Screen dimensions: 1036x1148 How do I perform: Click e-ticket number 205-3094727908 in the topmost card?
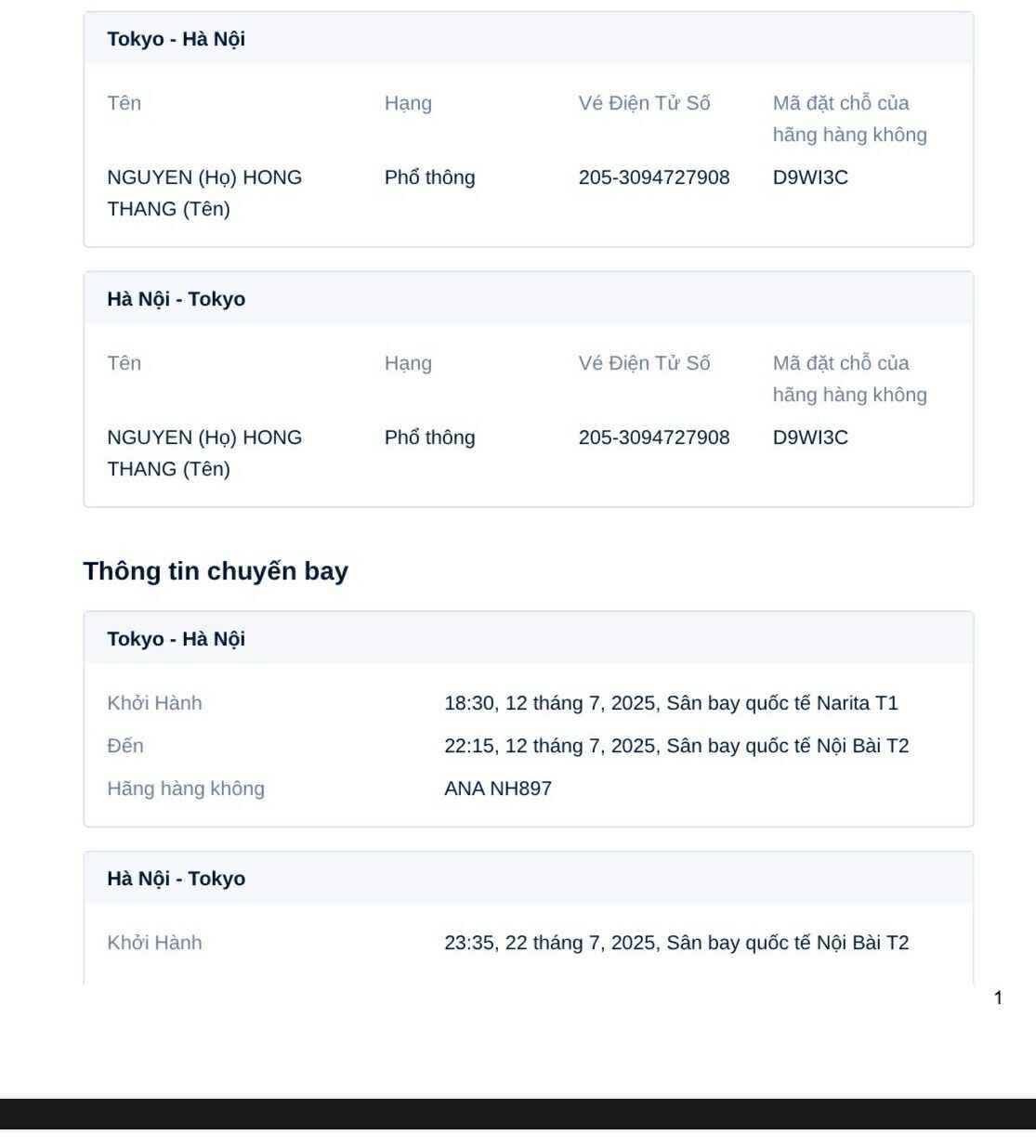point(654,177)
